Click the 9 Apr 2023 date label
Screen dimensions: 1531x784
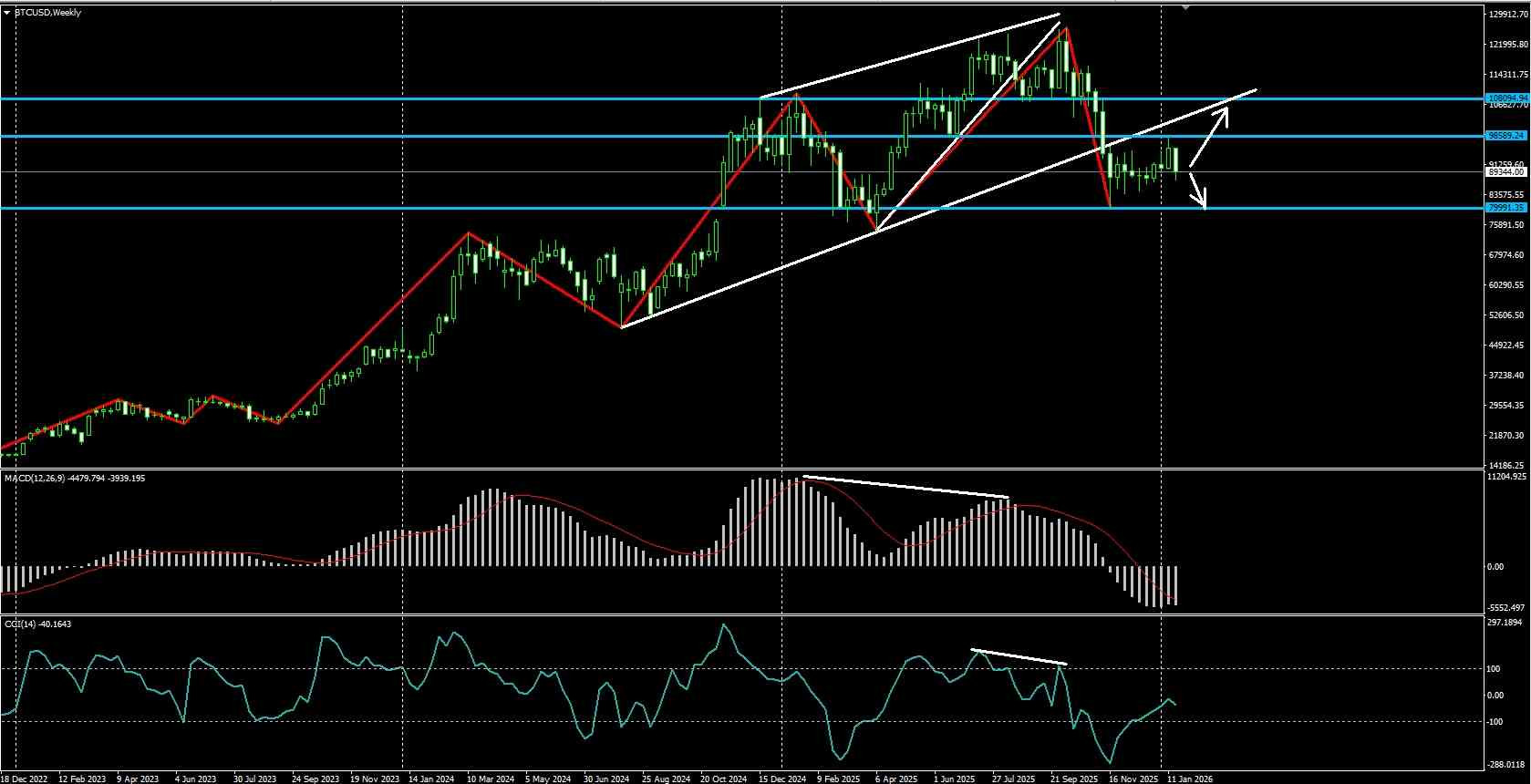(140, 779)
